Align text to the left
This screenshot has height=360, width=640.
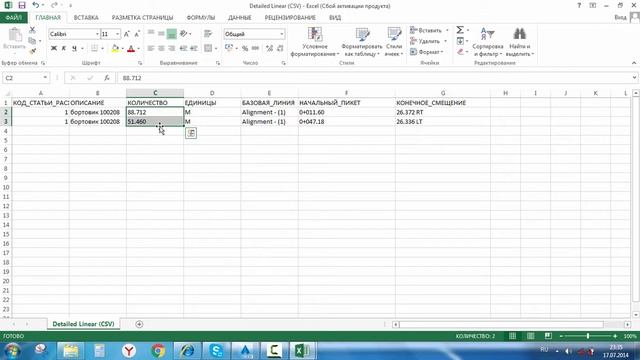[151, 48]
